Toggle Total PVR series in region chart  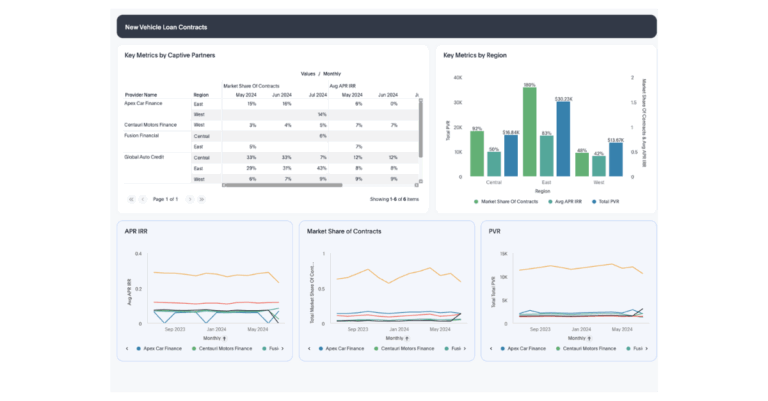pos(616,201)
